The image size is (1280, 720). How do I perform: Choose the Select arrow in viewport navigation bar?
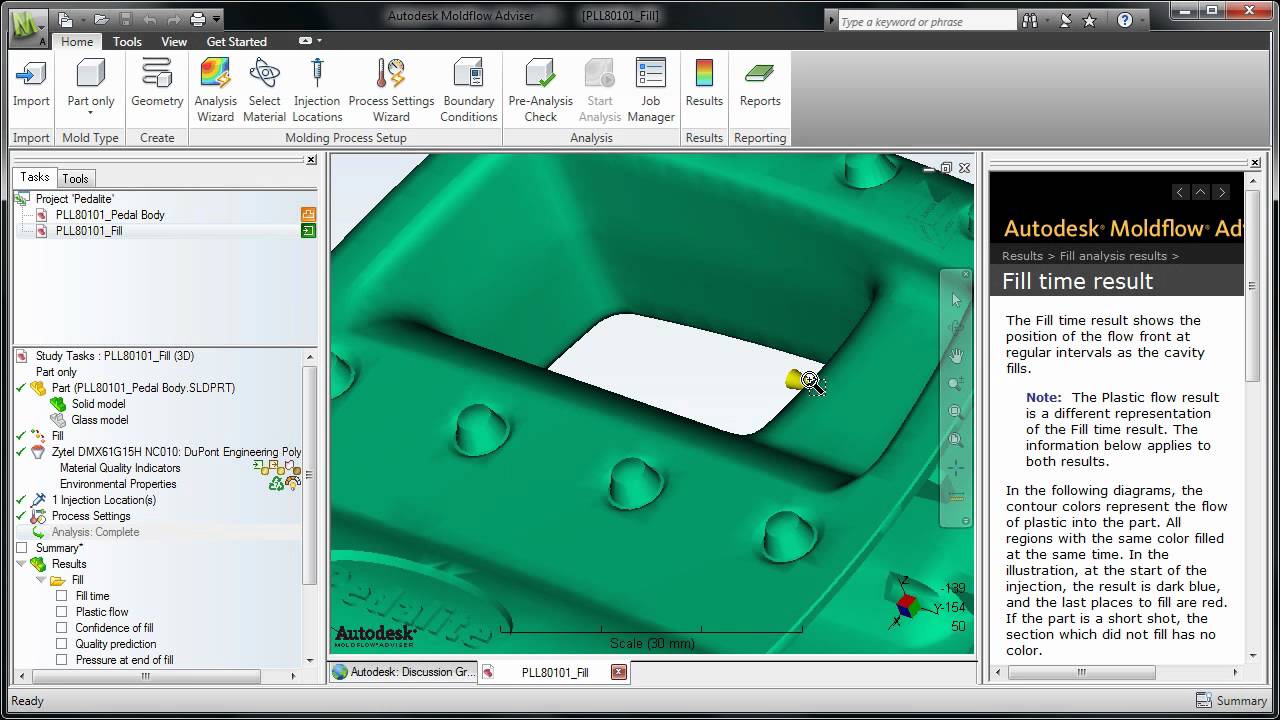[x=955, y=300]
